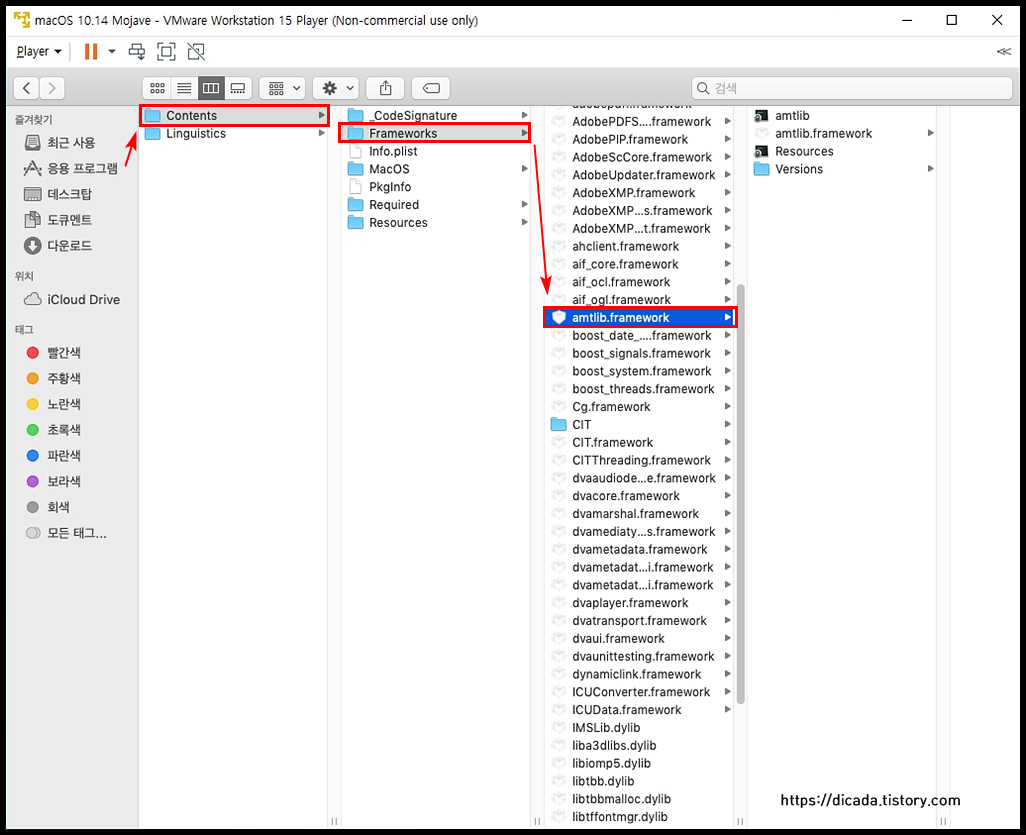
Task: Focus the Finder search field
Action: click(x=852, y=88)
